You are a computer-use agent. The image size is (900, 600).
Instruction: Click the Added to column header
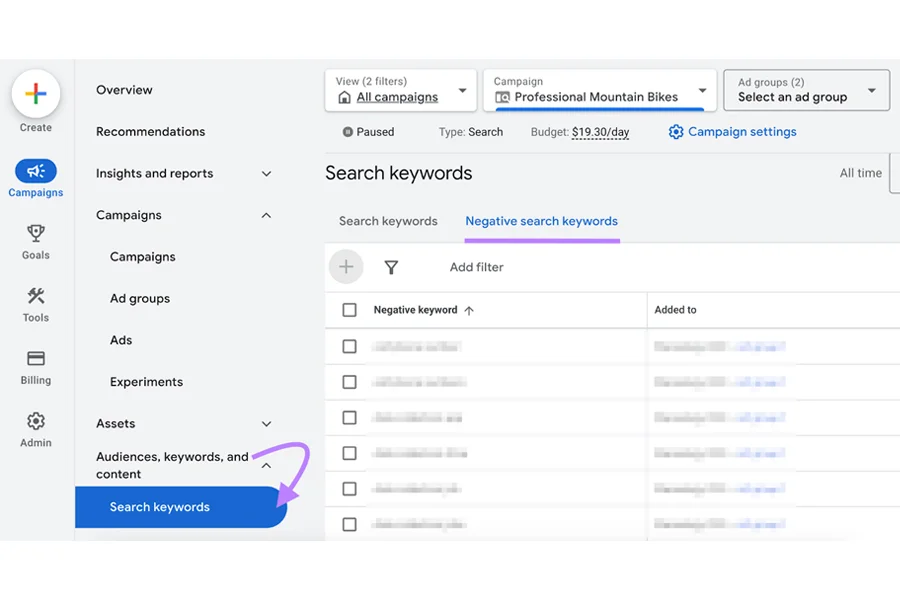675,309
